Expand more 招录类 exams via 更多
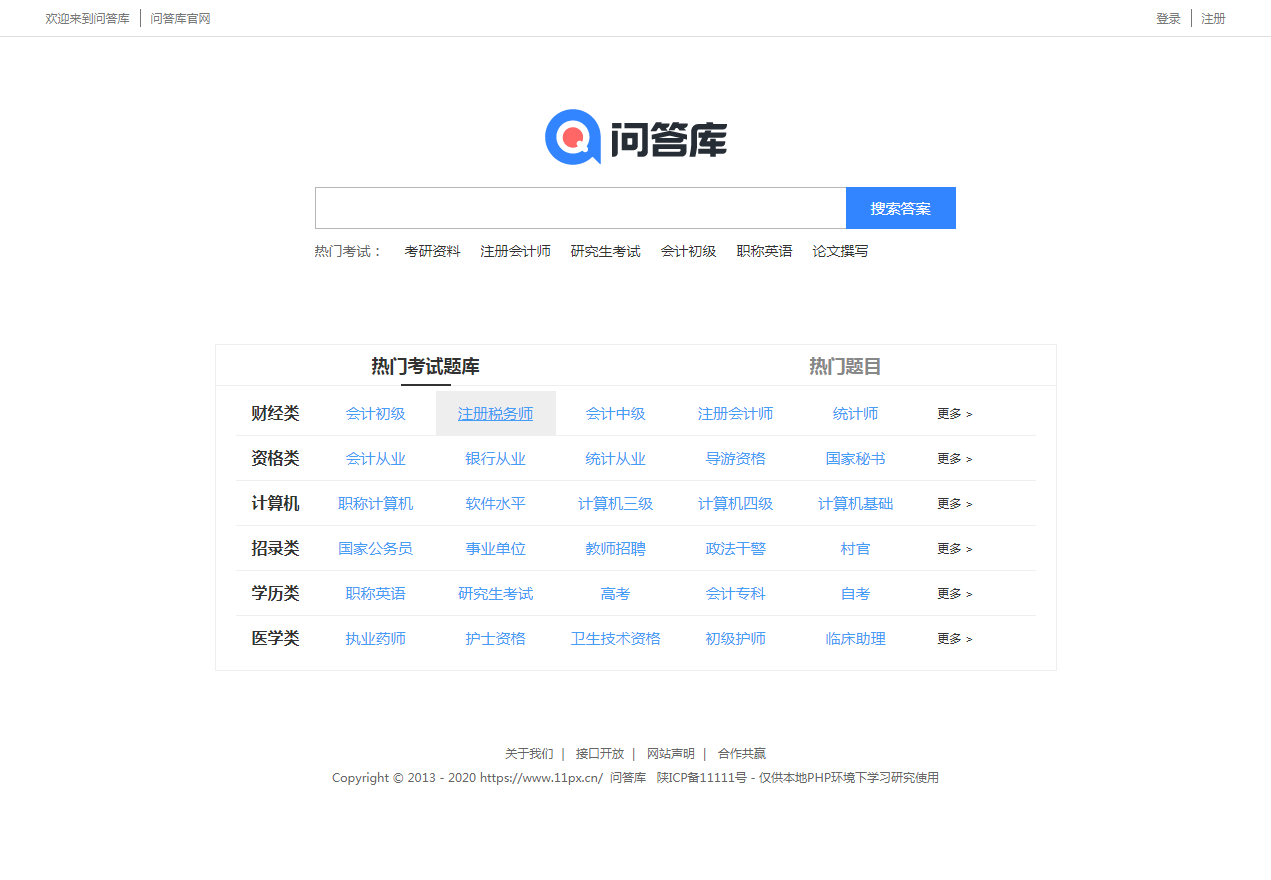This screenshot has width=1271, height=880. (x=953, y=548)
